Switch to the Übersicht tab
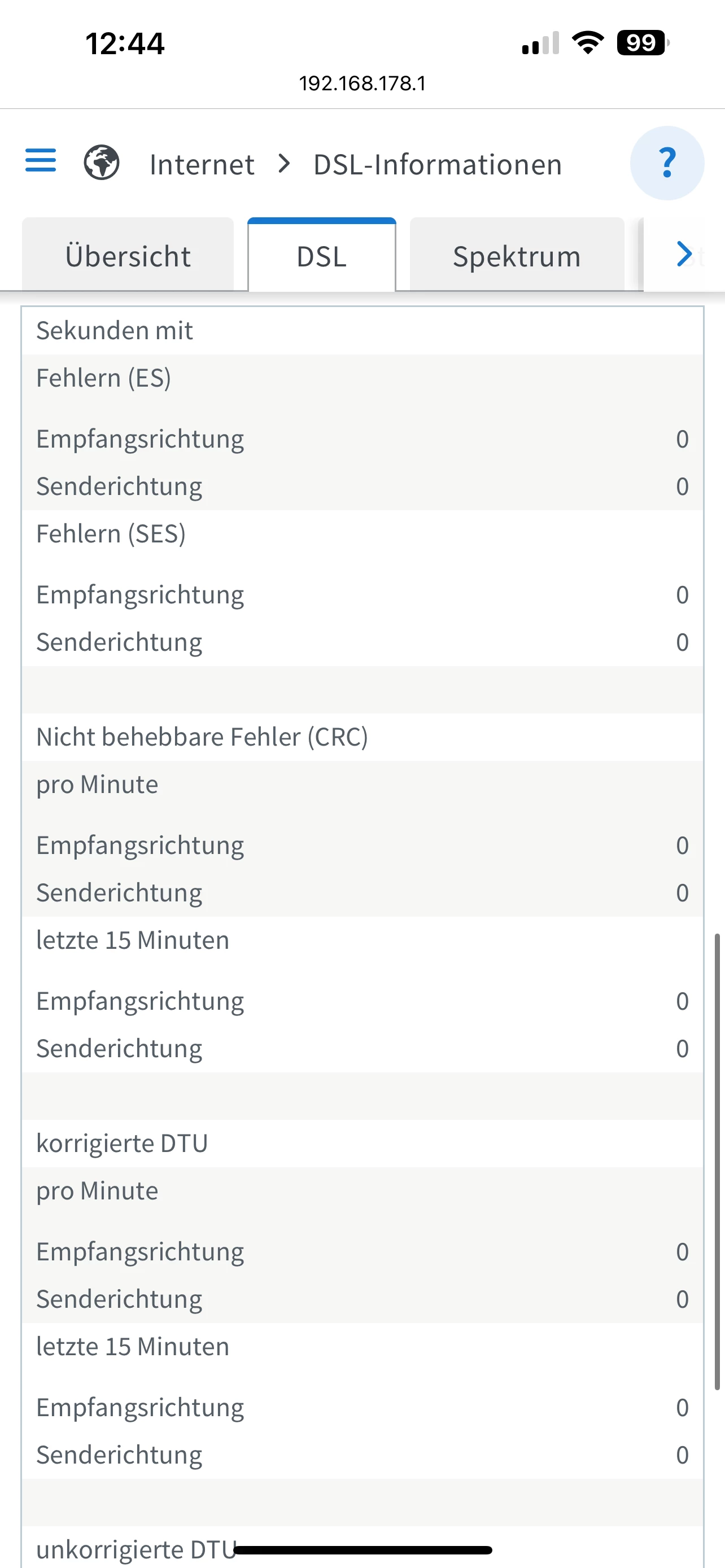725x1568 pixels. click(128, 256)
